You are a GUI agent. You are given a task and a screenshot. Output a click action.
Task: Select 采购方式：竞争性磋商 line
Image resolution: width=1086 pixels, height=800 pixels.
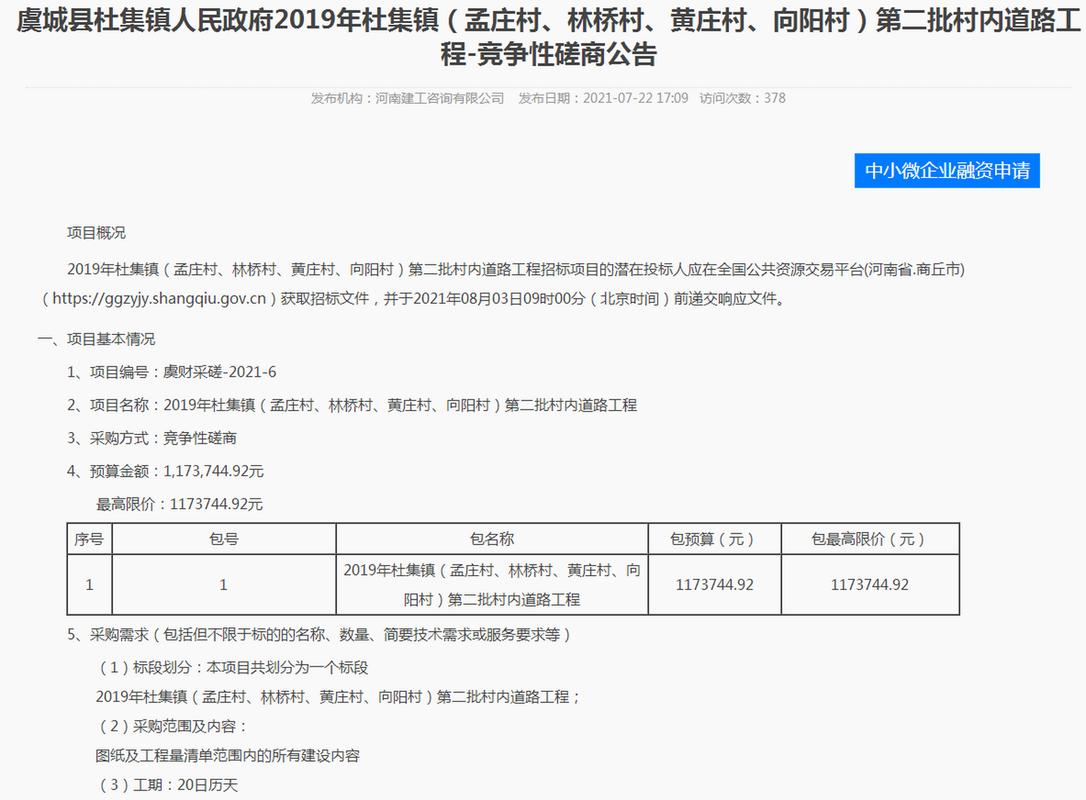(x=152, y=438)
